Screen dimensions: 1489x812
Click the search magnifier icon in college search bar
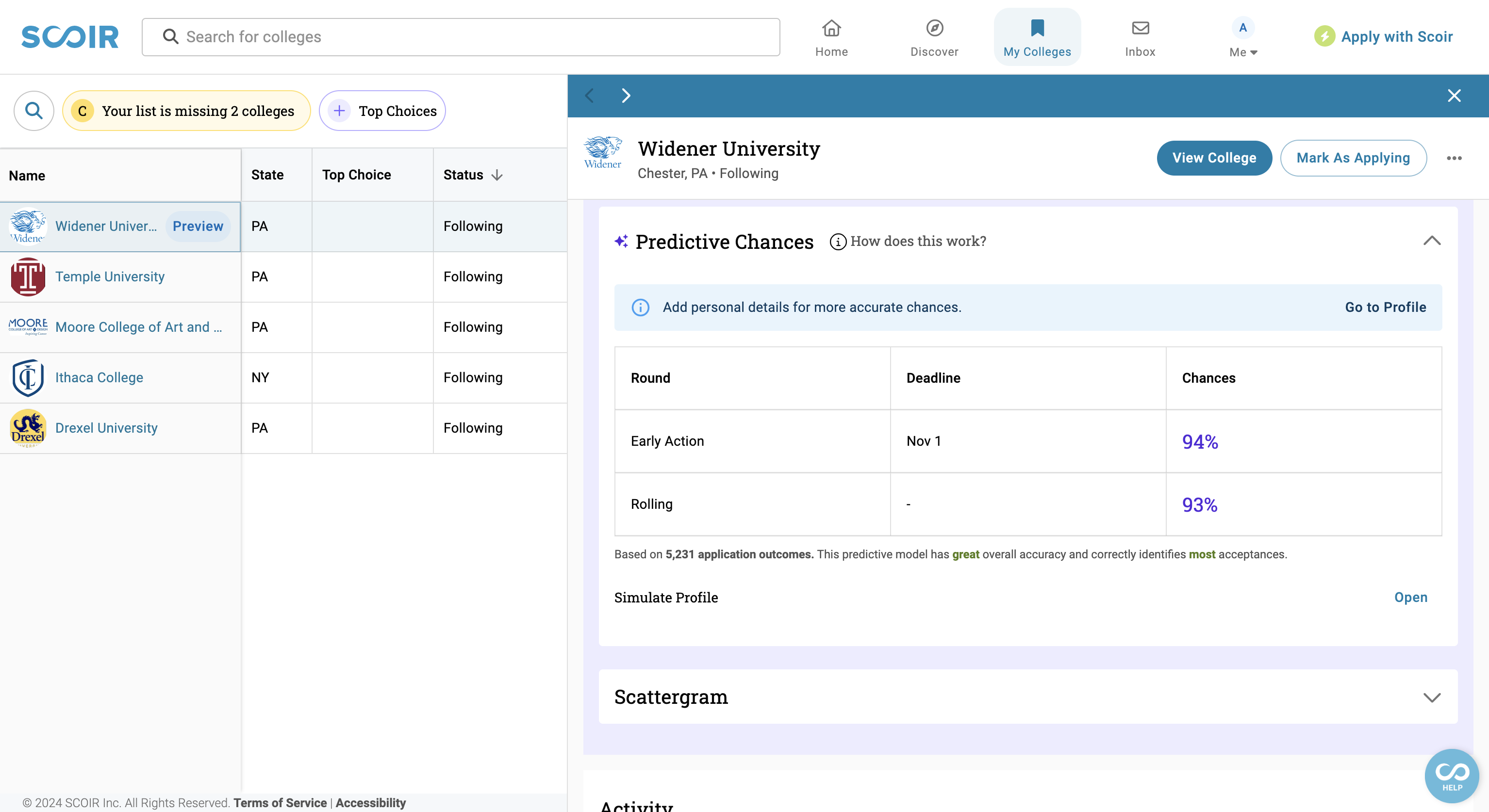170,37
